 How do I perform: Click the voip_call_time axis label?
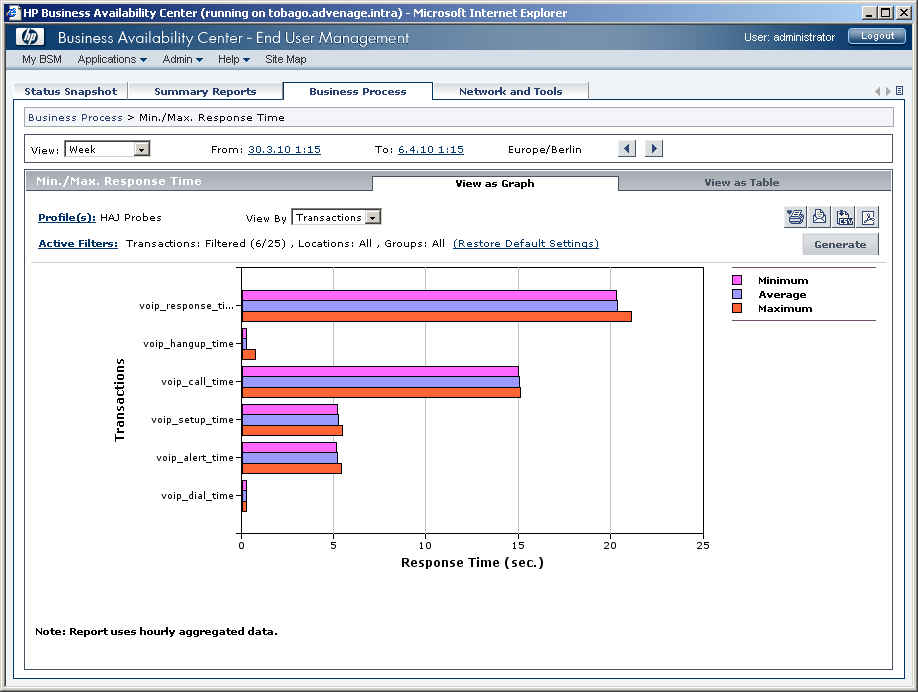(x=197, y=382)
